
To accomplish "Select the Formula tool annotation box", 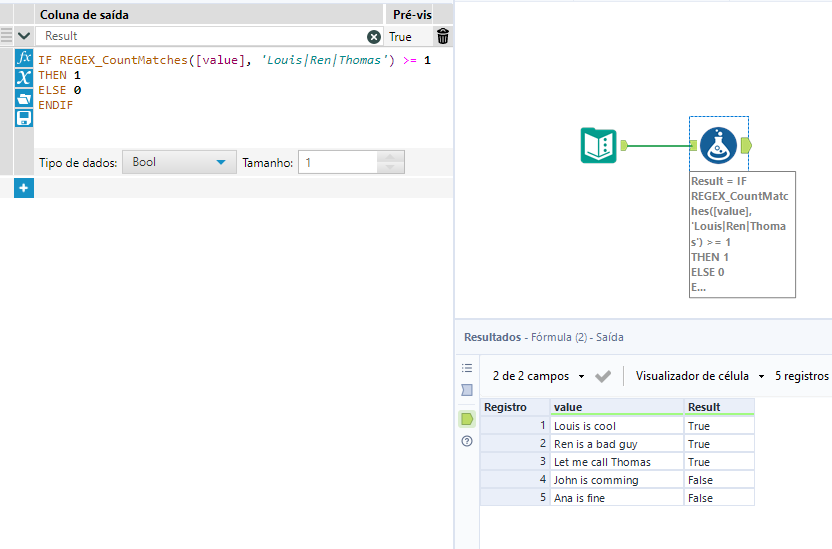I will pyautogui.click(x=742, y=234).
